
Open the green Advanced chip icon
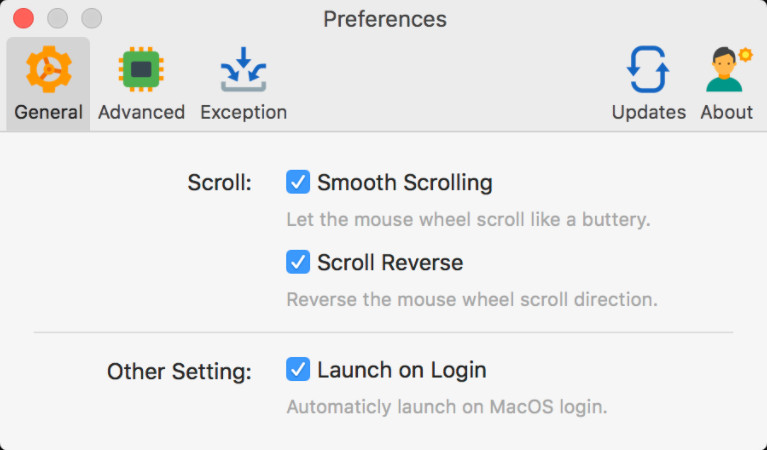tap(141, 69)
